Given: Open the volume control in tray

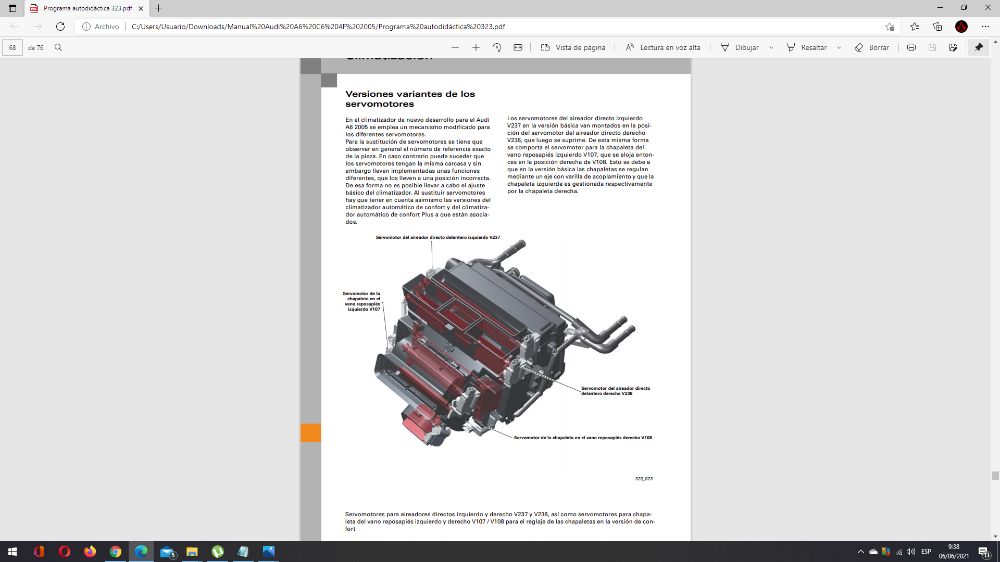Looking at the screenshot, I should [911, 552].
